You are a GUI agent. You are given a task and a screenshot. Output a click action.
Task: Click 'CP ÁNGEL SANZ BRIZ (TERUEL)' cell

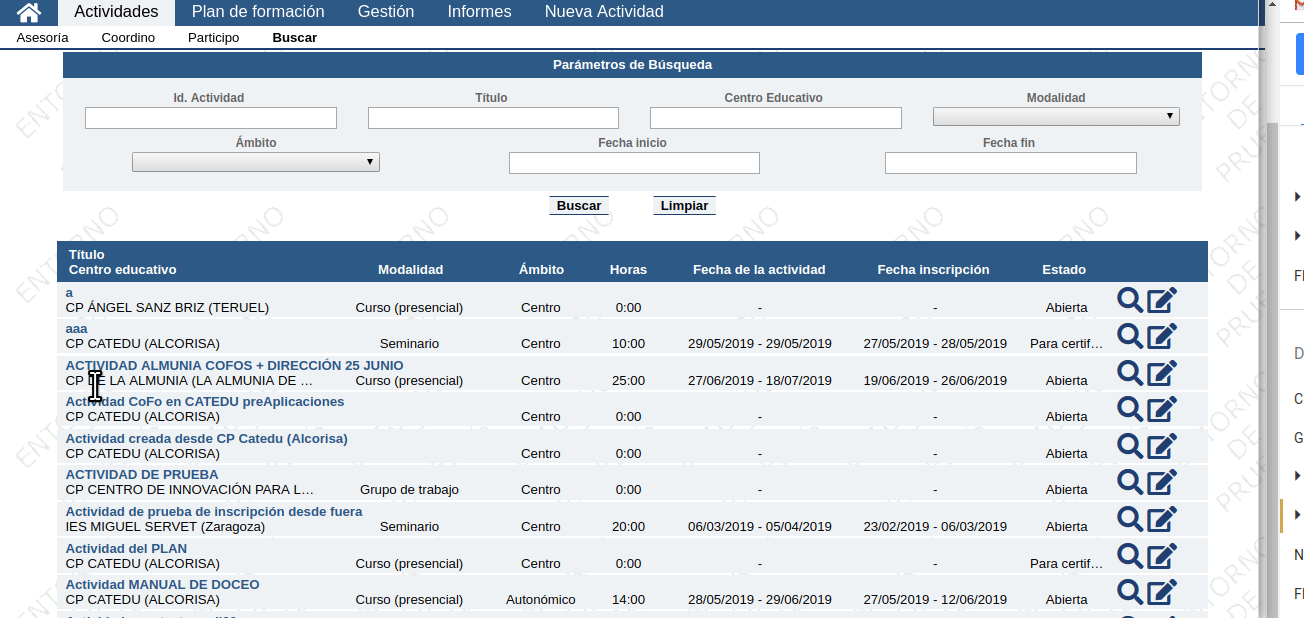point(167,308)
